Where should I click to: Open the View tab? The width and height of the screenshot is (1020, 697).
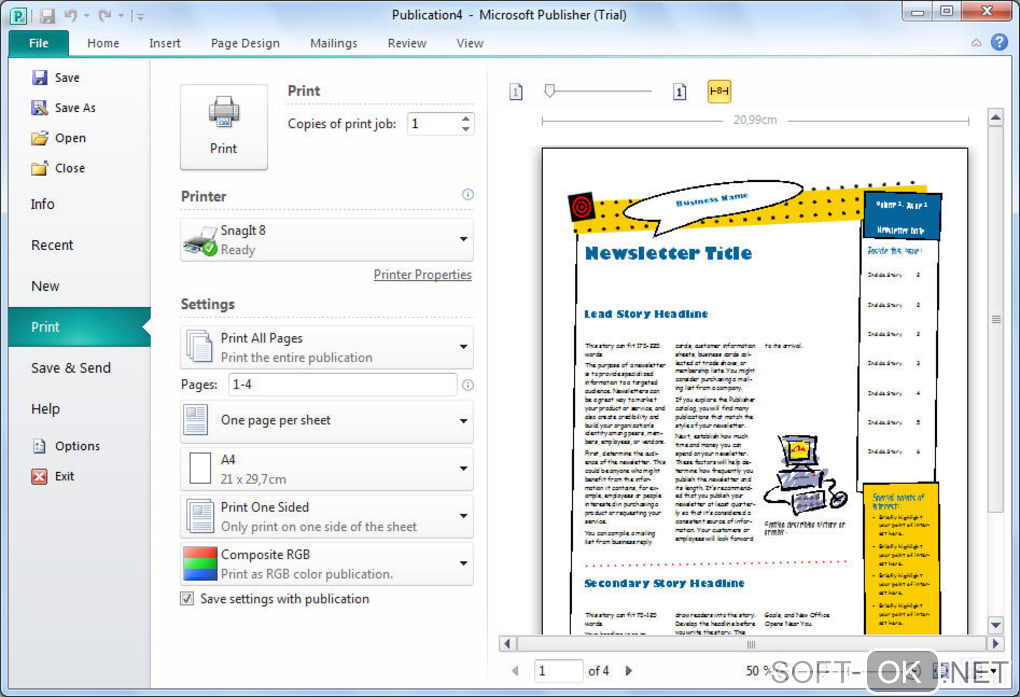pos(470,43)
